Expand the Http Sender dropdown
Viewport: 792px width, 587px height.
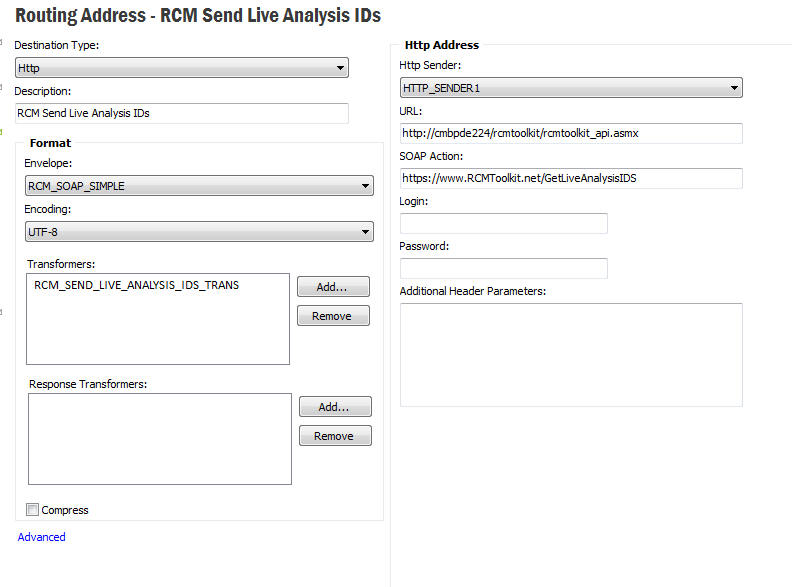pos(570,88)
